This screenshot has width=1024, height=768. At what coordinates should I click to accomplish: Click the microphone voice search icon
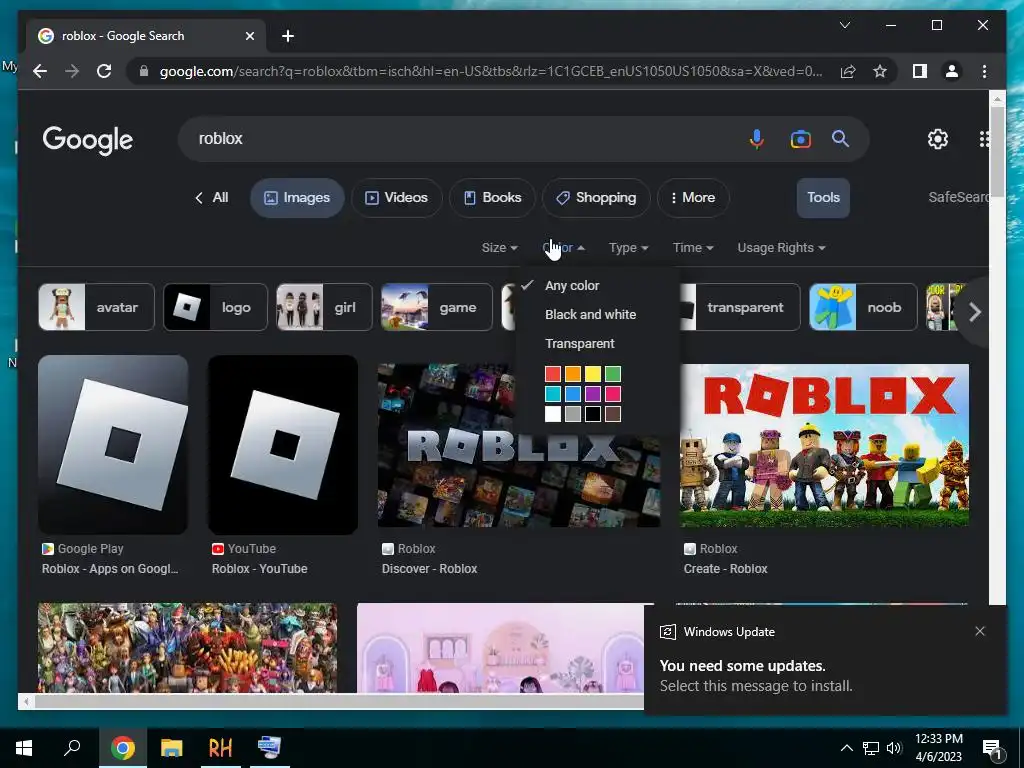coord(756,139)
